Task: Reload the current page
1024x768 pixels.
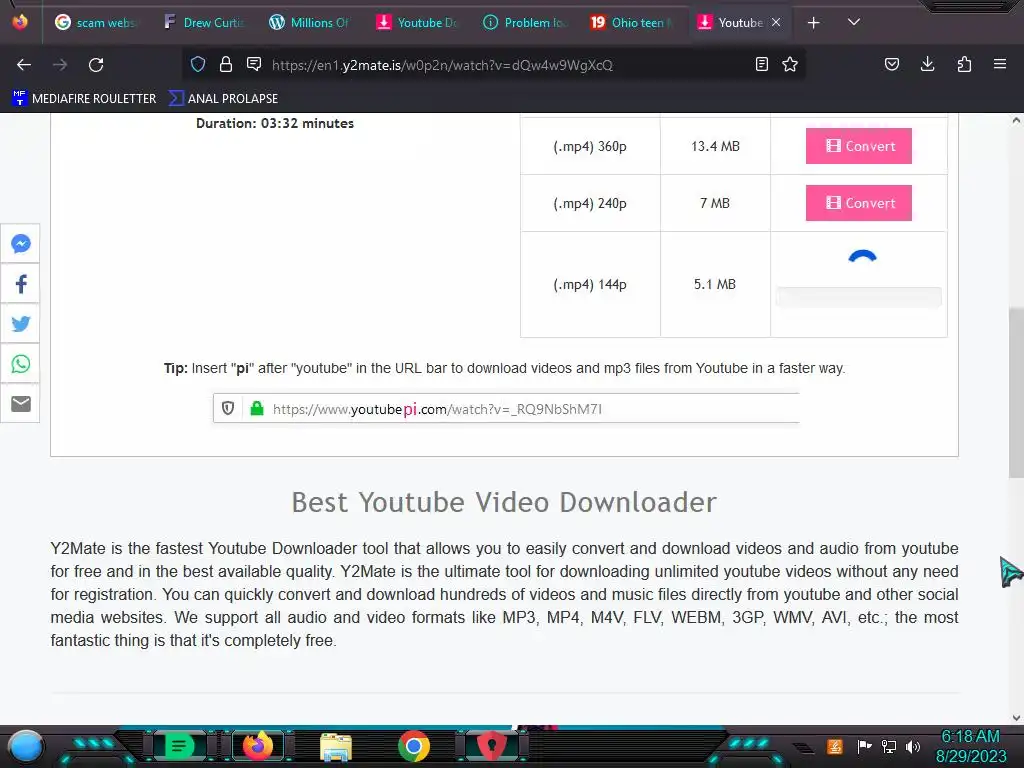Action: tap(96, 65)
